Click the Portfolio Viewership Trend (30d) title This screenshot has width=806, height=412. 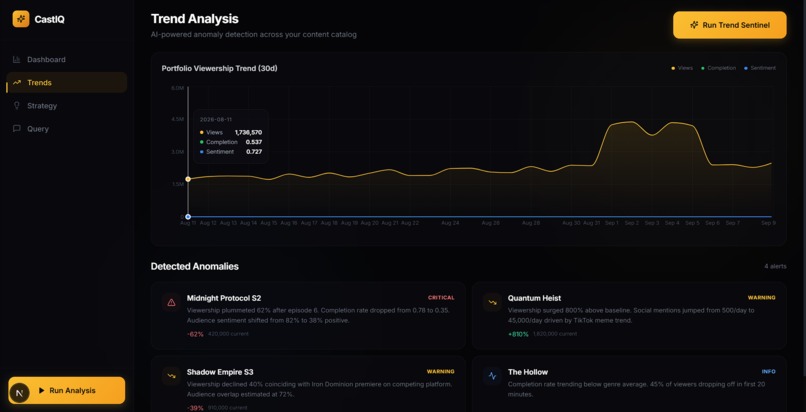click(219, 68)
